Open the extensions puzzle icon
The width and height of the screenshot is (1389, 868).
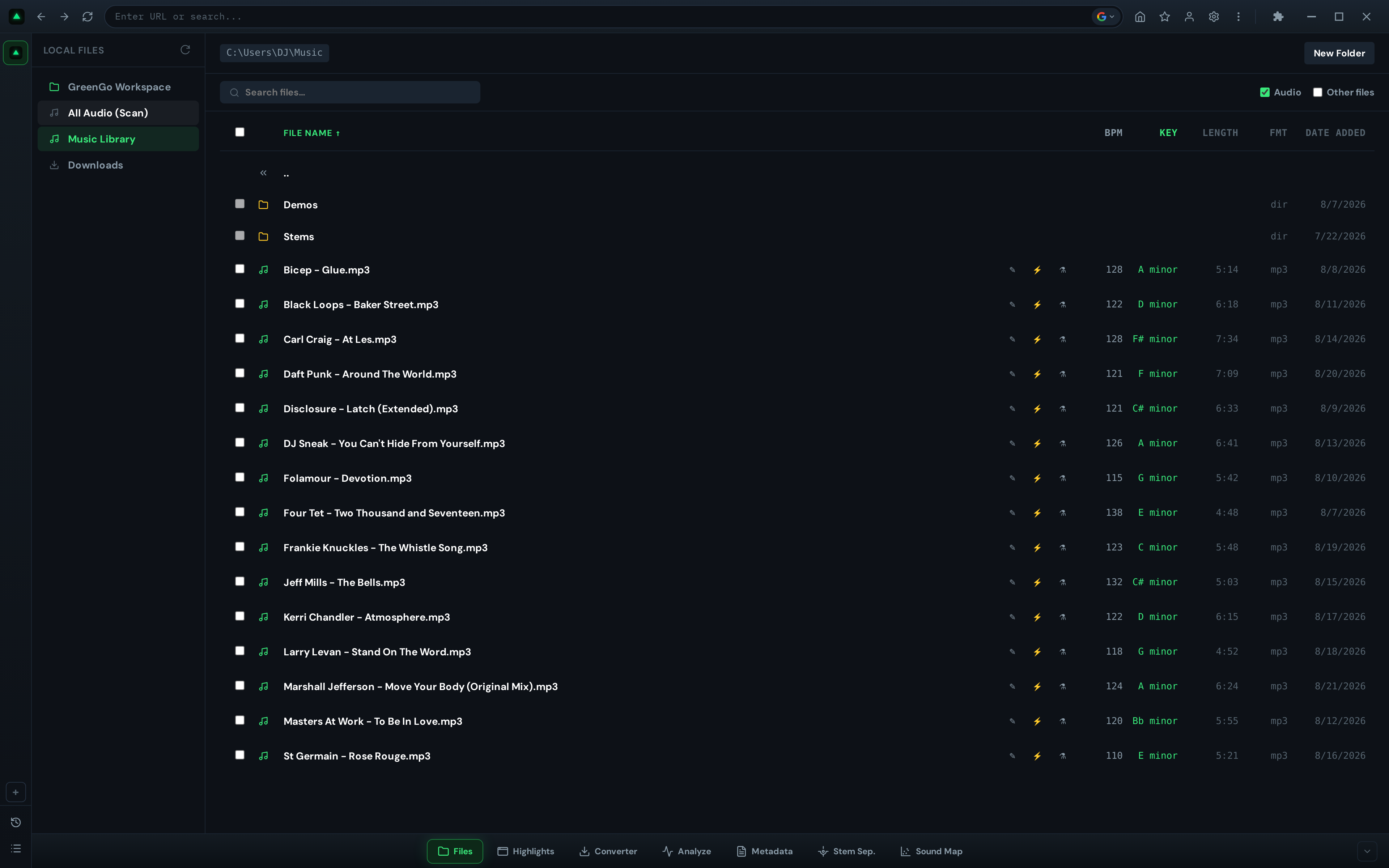coord(1278,17)
